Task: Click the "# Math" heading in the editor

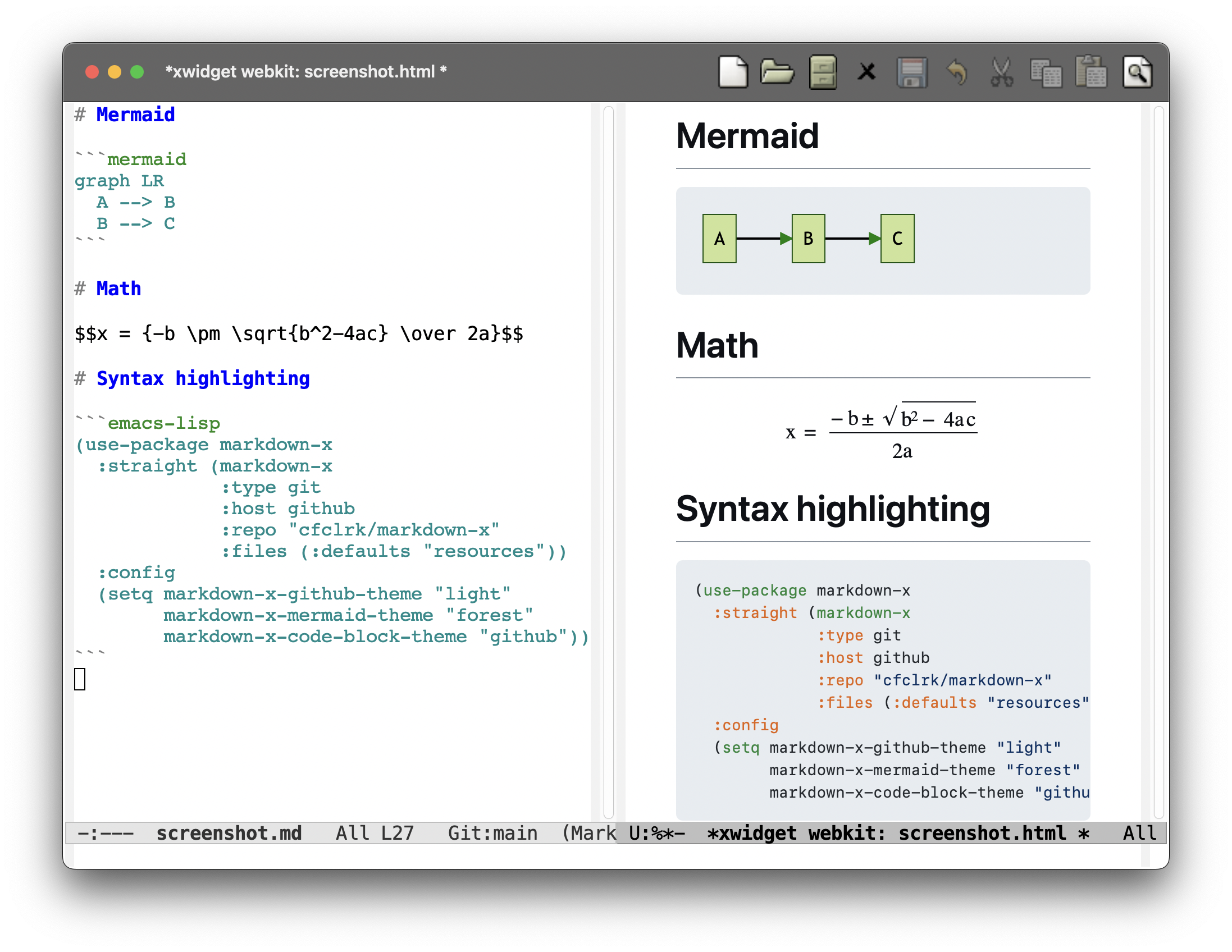Action: click(108, 288)
